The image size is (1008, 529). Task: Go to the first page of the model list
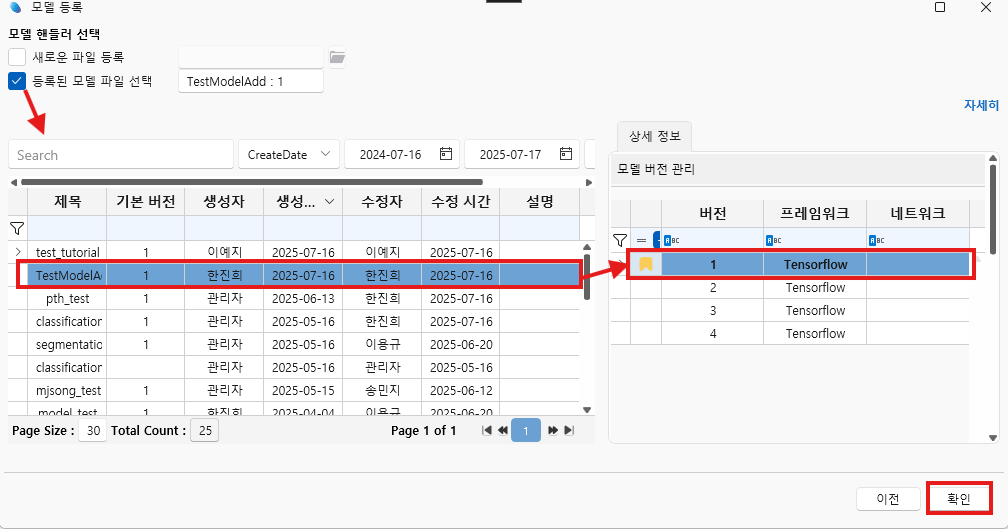click(487, 431)
